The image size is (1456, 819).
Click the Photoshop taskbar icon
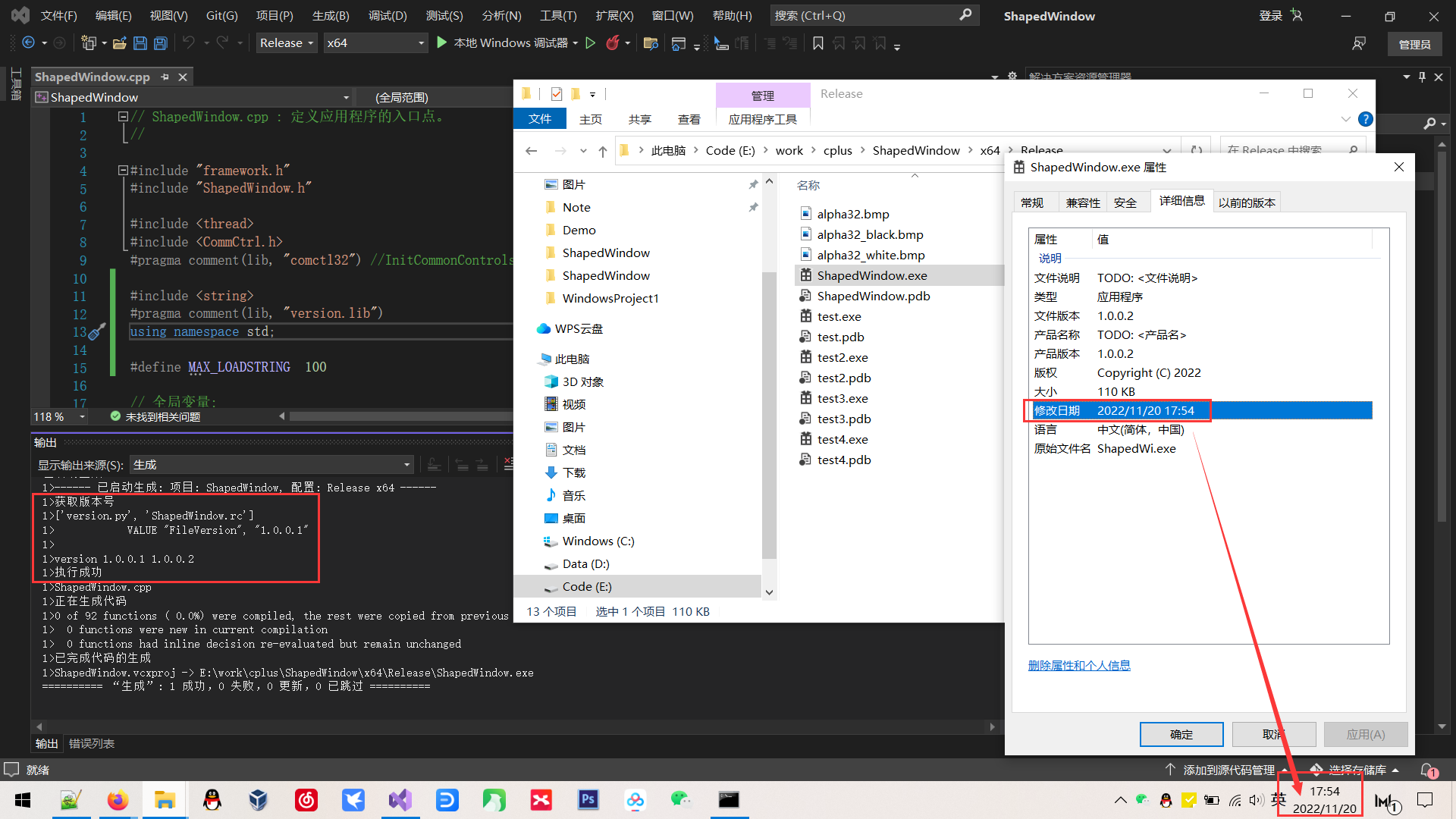[588, 800]
